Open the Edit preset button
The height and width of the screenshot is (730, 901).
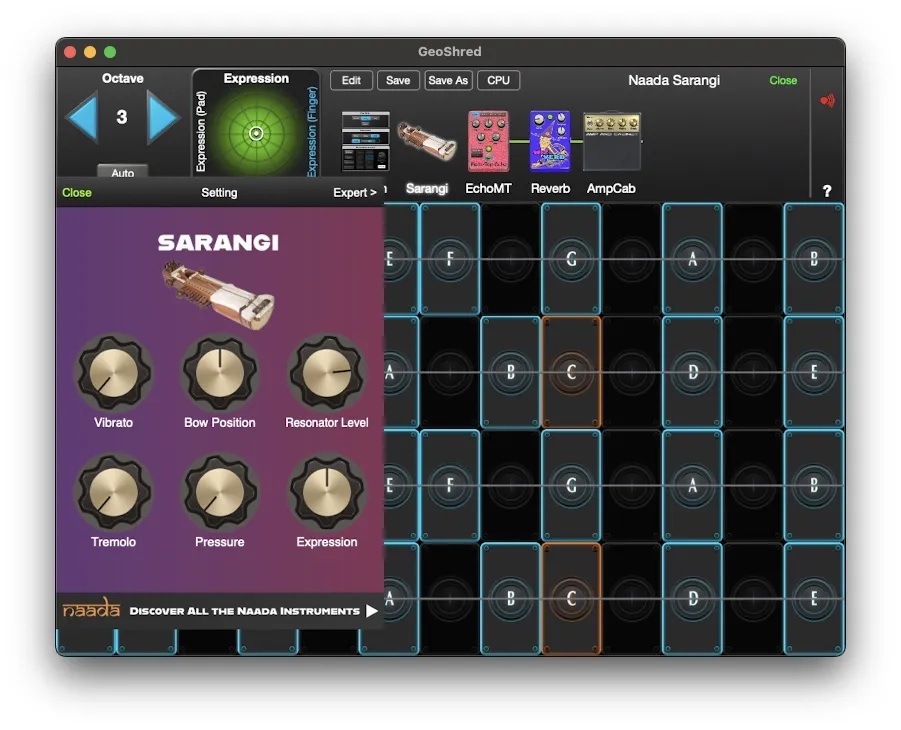click(351, 80)
